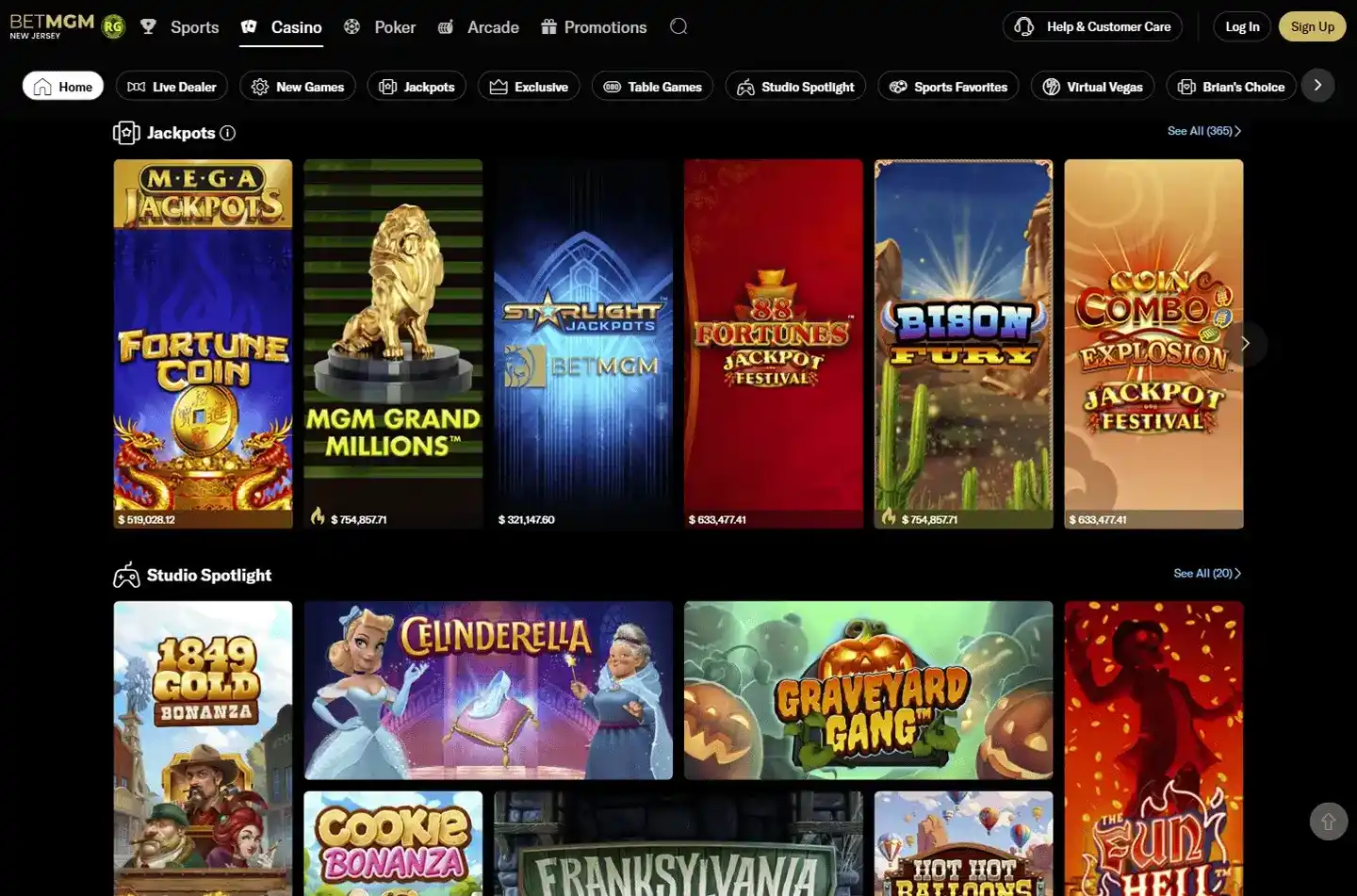This screenshot has width=1357, height=896.
Task: Open the 1849 Gold Bonanza game
Action: [203, 748]
